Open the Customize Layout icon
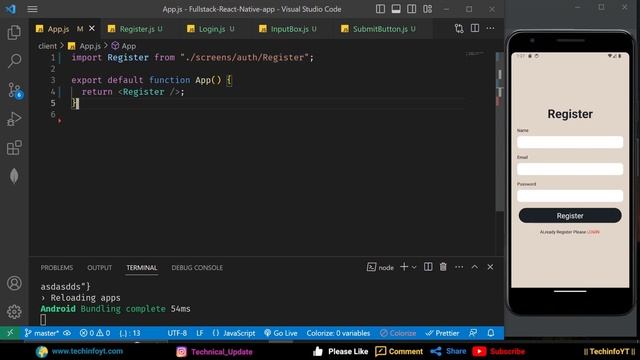Image resolution: width=640 pixels, height=360 pixels. 427,9
